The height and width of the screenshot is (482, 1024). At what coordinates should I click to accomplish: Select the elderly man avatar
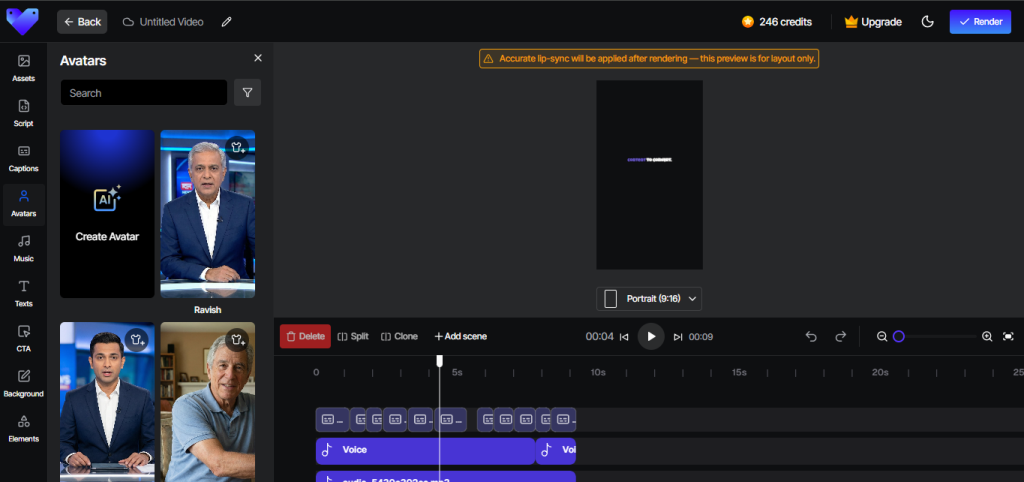pos(208,402)
